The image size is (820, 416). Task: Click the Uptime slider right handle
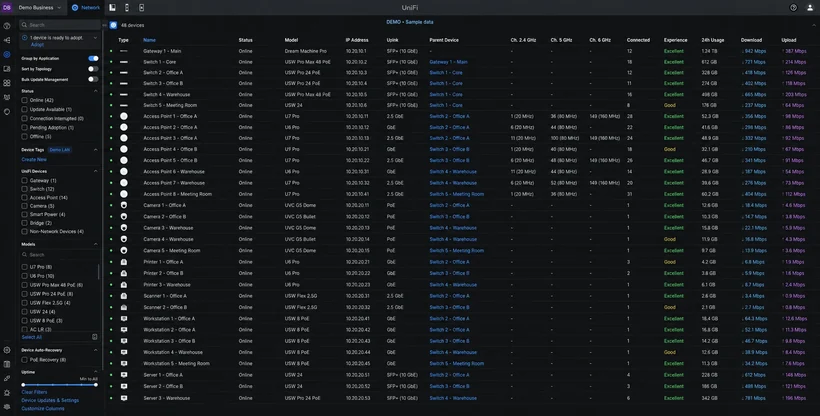point(96,385)
